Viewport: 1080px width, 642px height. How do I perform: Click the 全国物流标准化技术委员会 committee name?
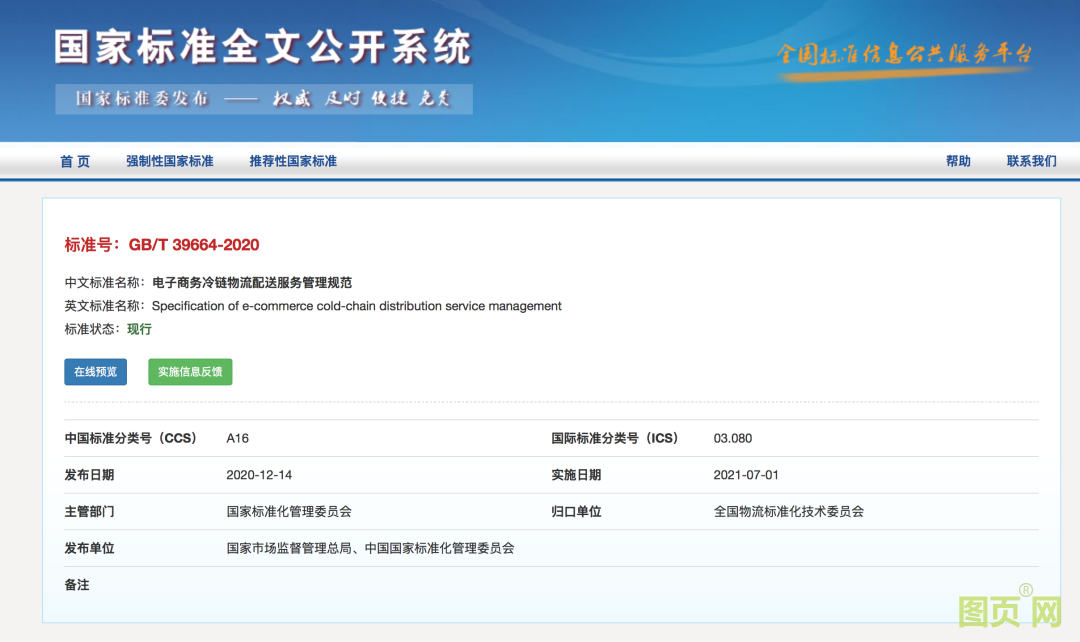788,511
